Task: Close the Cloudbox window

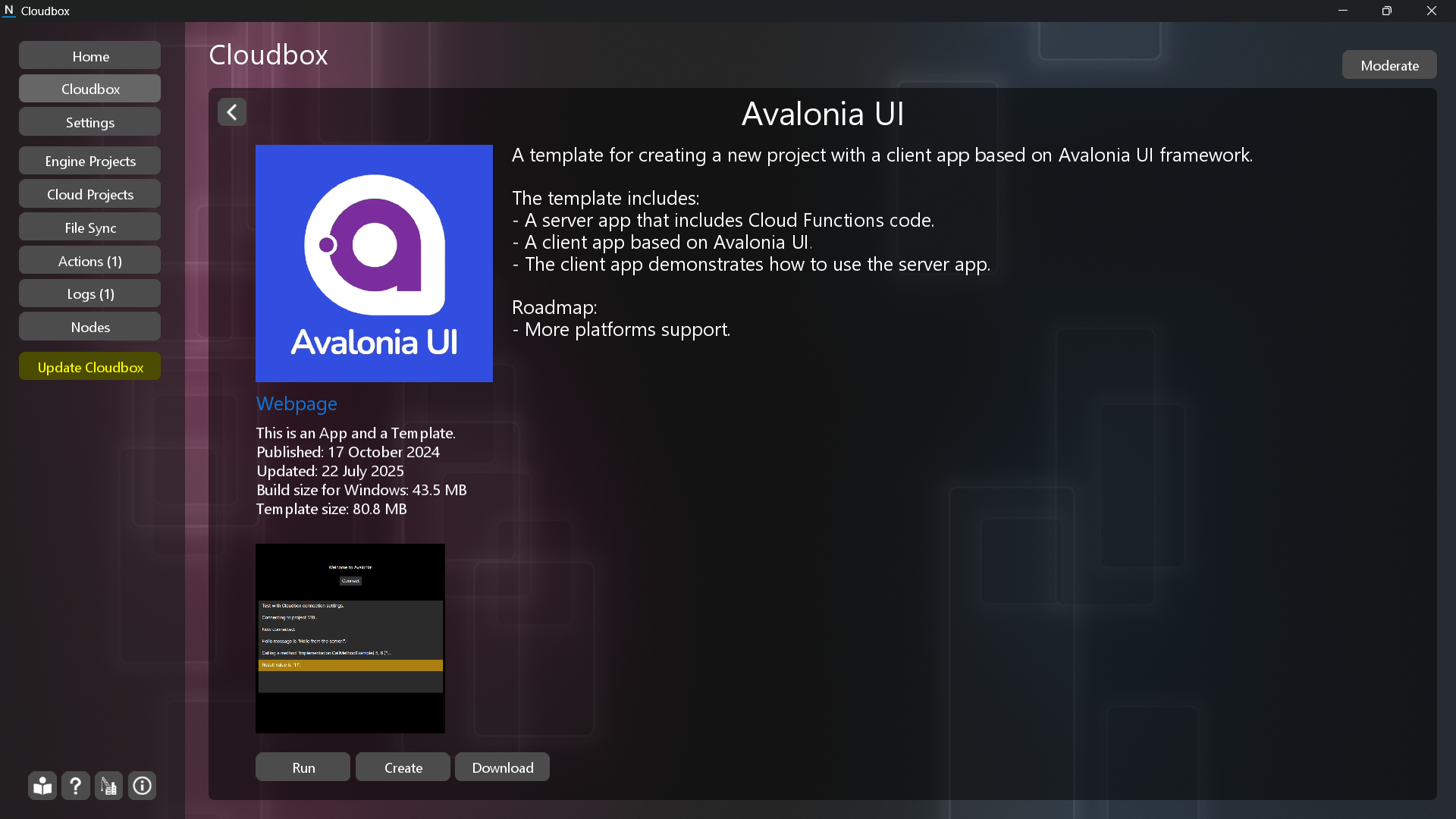Action: point(1432,11)
